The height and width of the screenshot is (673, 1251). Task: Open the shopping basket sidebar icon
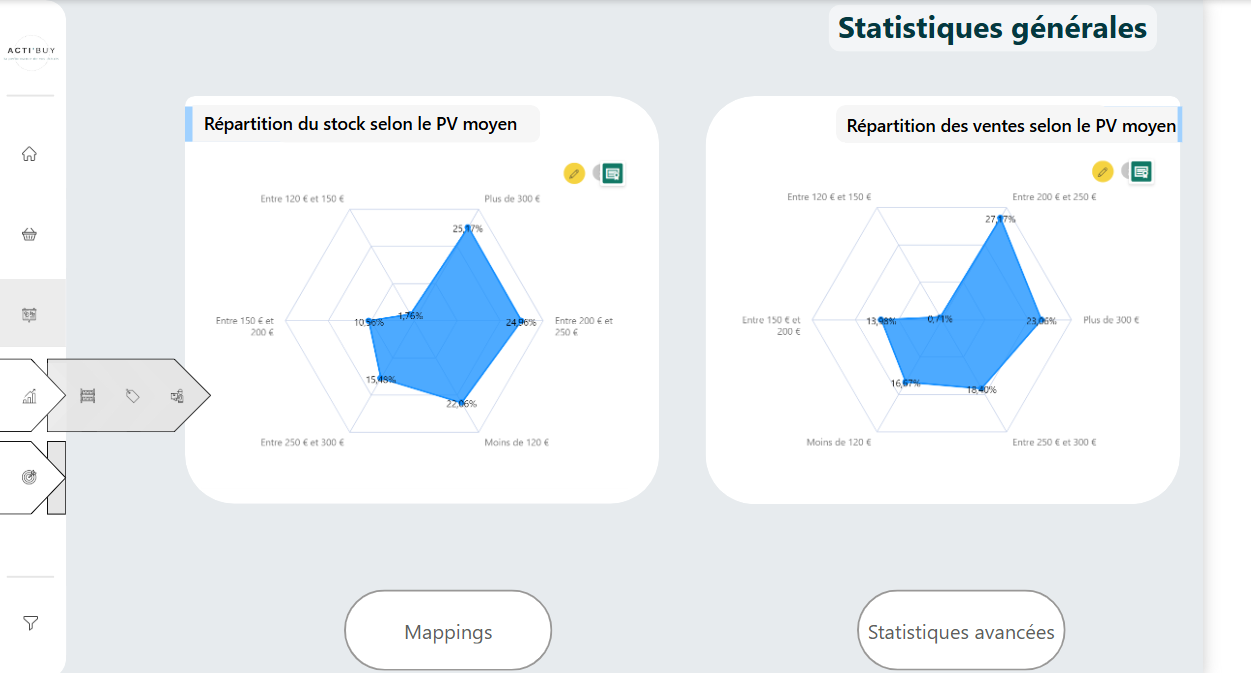pyautogui.click(x=29, y=234)
